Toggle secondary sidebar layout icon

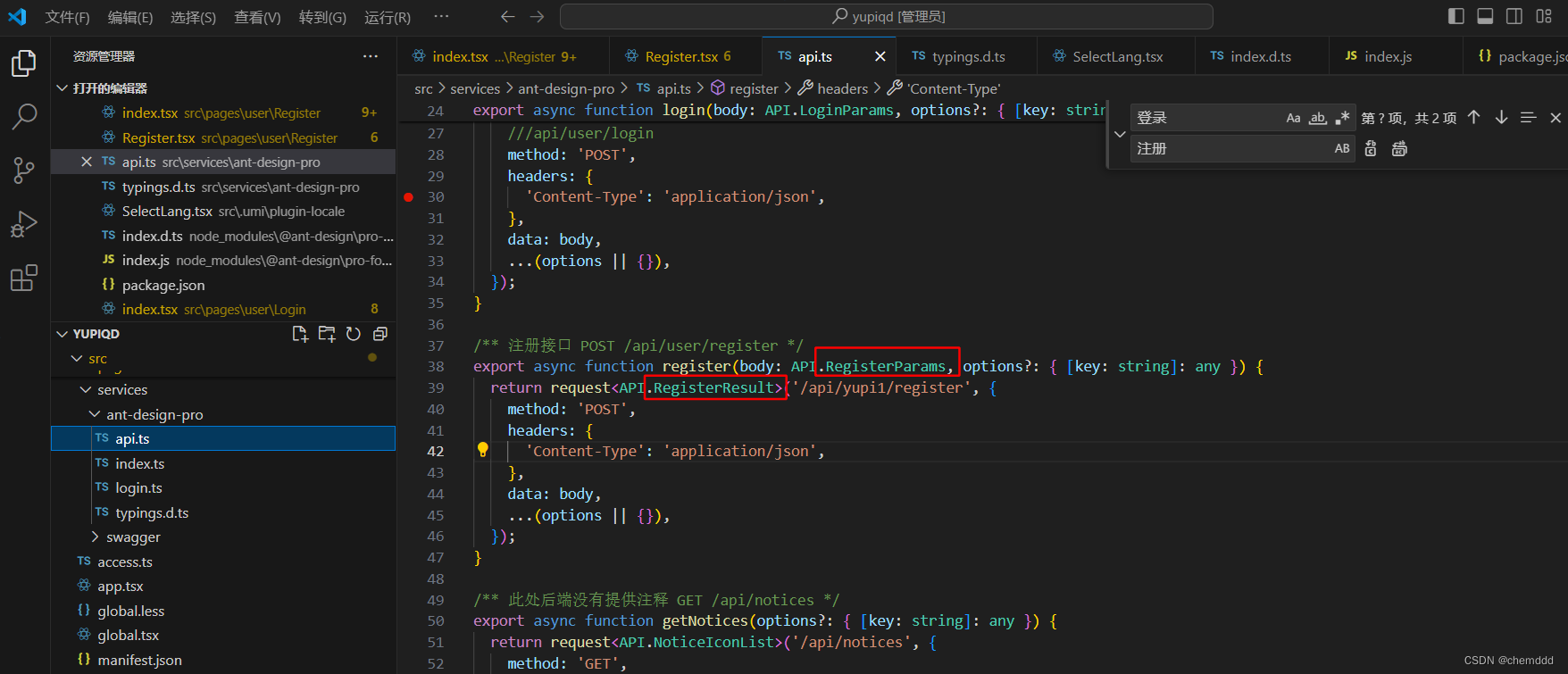pyautogui.click(x=1514, y=16)
